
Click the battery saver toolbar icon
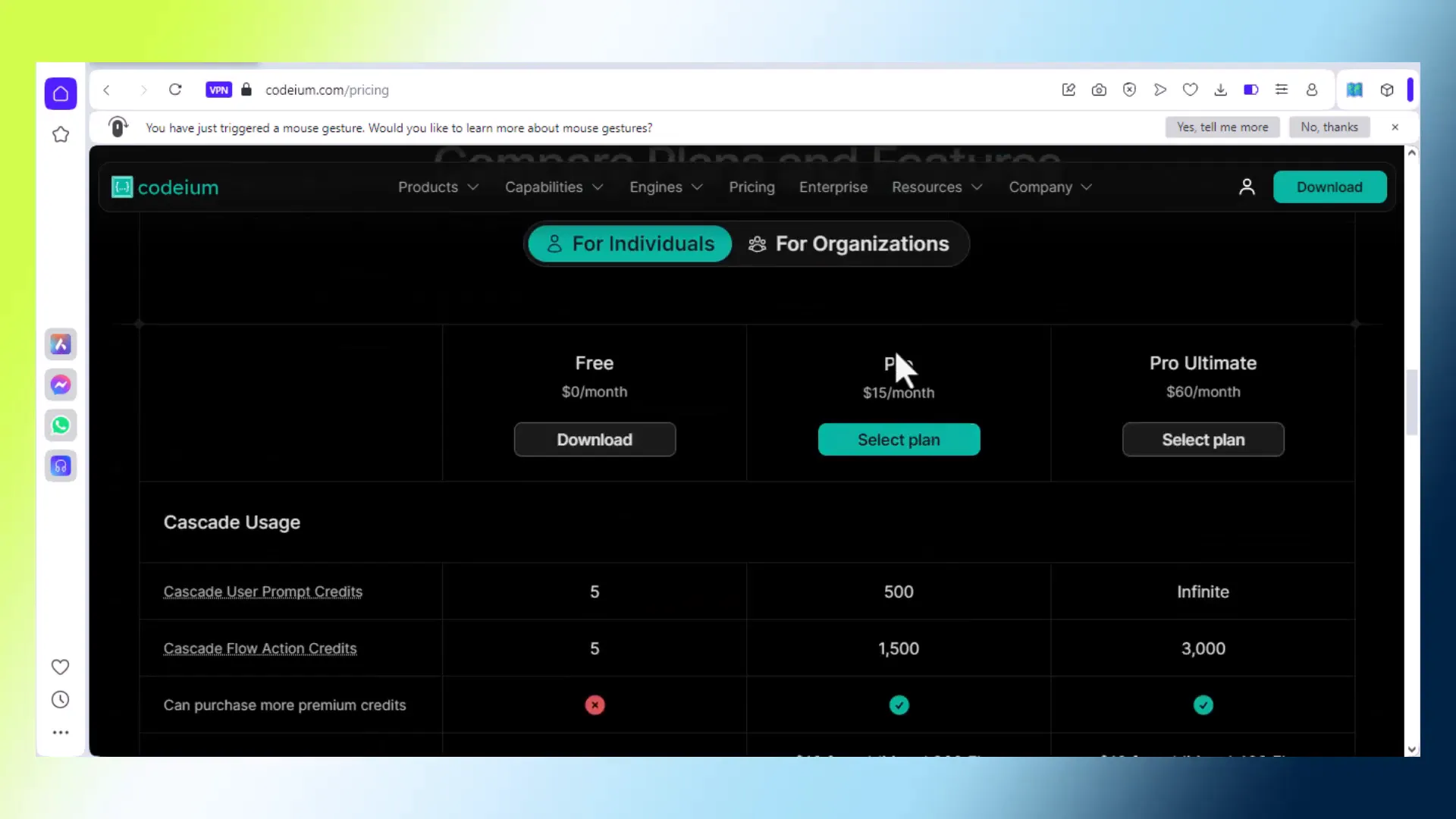tap(1251, 89)
